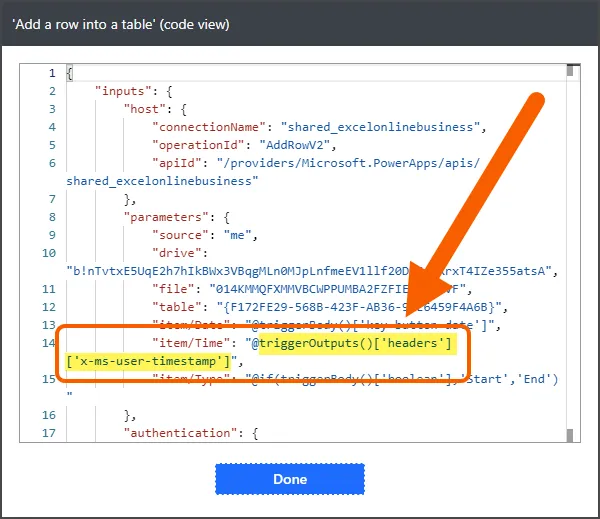Click line number 1 in the gutter
600x519 pixels.
click(52, 73)
